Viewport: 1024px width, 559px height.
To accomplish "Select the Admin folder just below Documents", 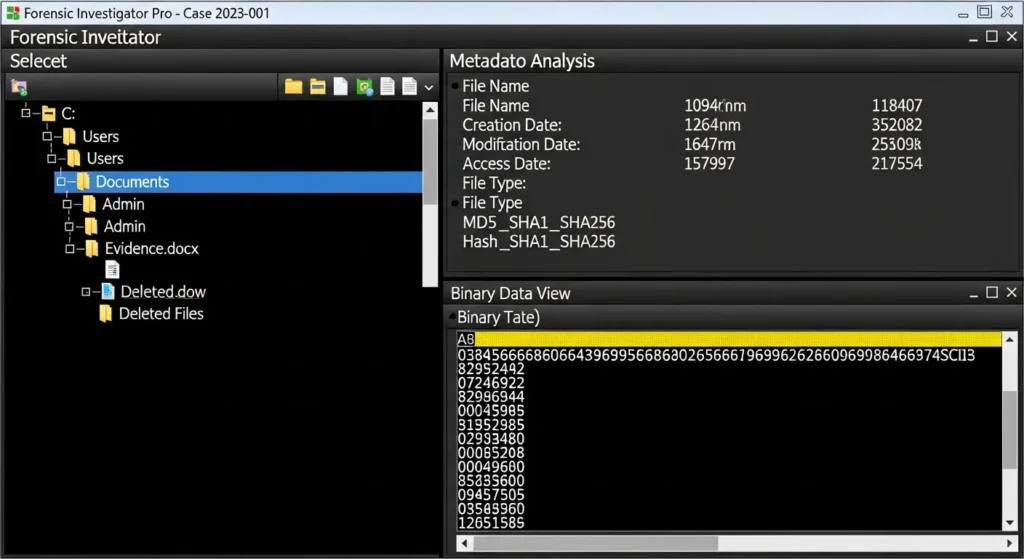I will coord(123,204).
